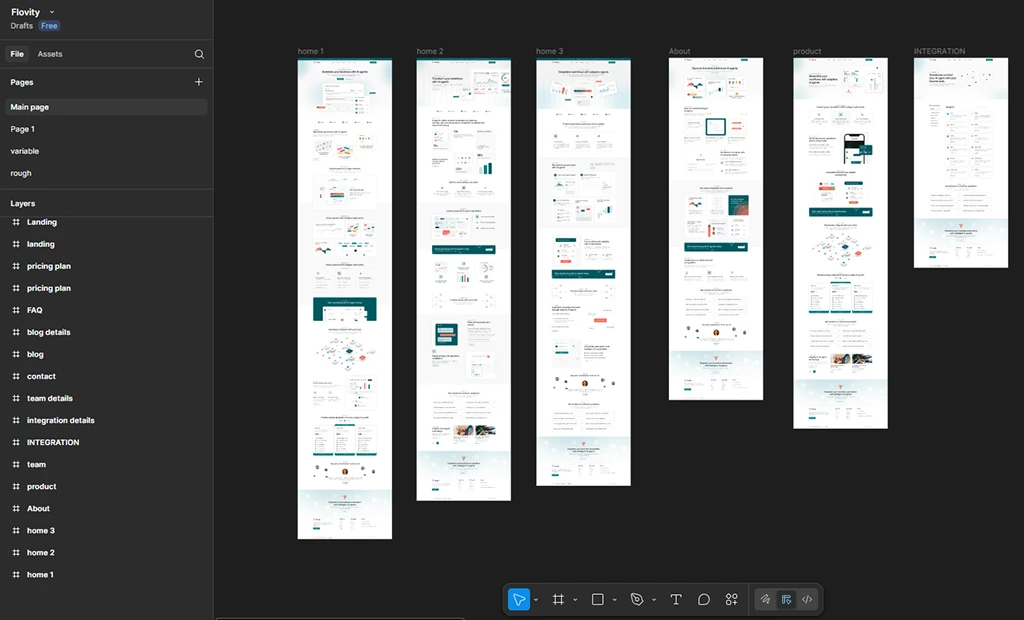Image resolution: width=1024 pixels, height=620 pixels.
Task: Toggle Dev Mode code icon
Action: coord(807,599)
